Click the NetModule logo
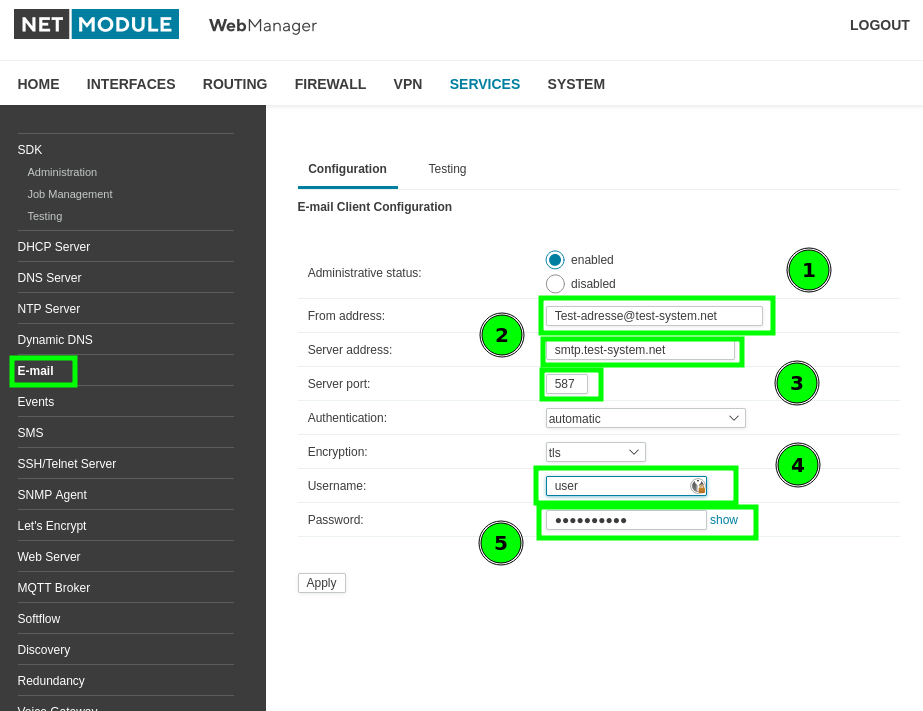The image size is (923, 711). 96,24
